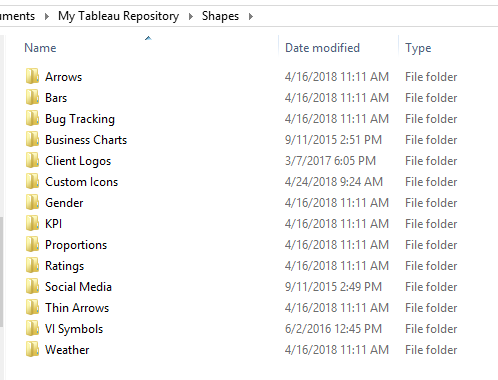Select the VI Symbols folder icon
Screen dimensions: 498x380
32,328
